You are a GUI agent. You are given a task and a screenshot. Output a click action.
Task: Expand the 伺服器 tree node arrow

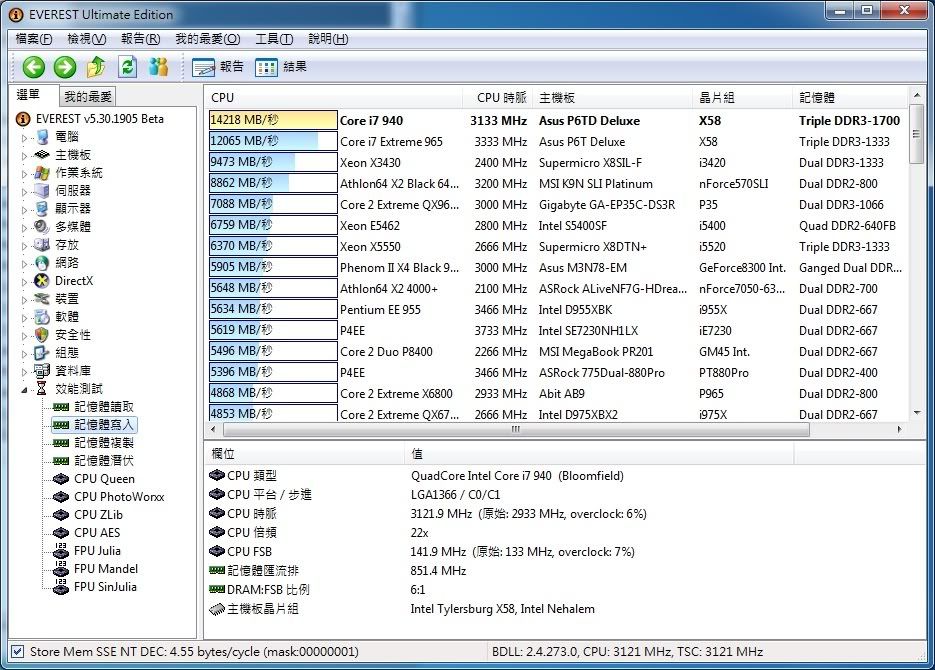pyautogui.click(x=24, y=191)
